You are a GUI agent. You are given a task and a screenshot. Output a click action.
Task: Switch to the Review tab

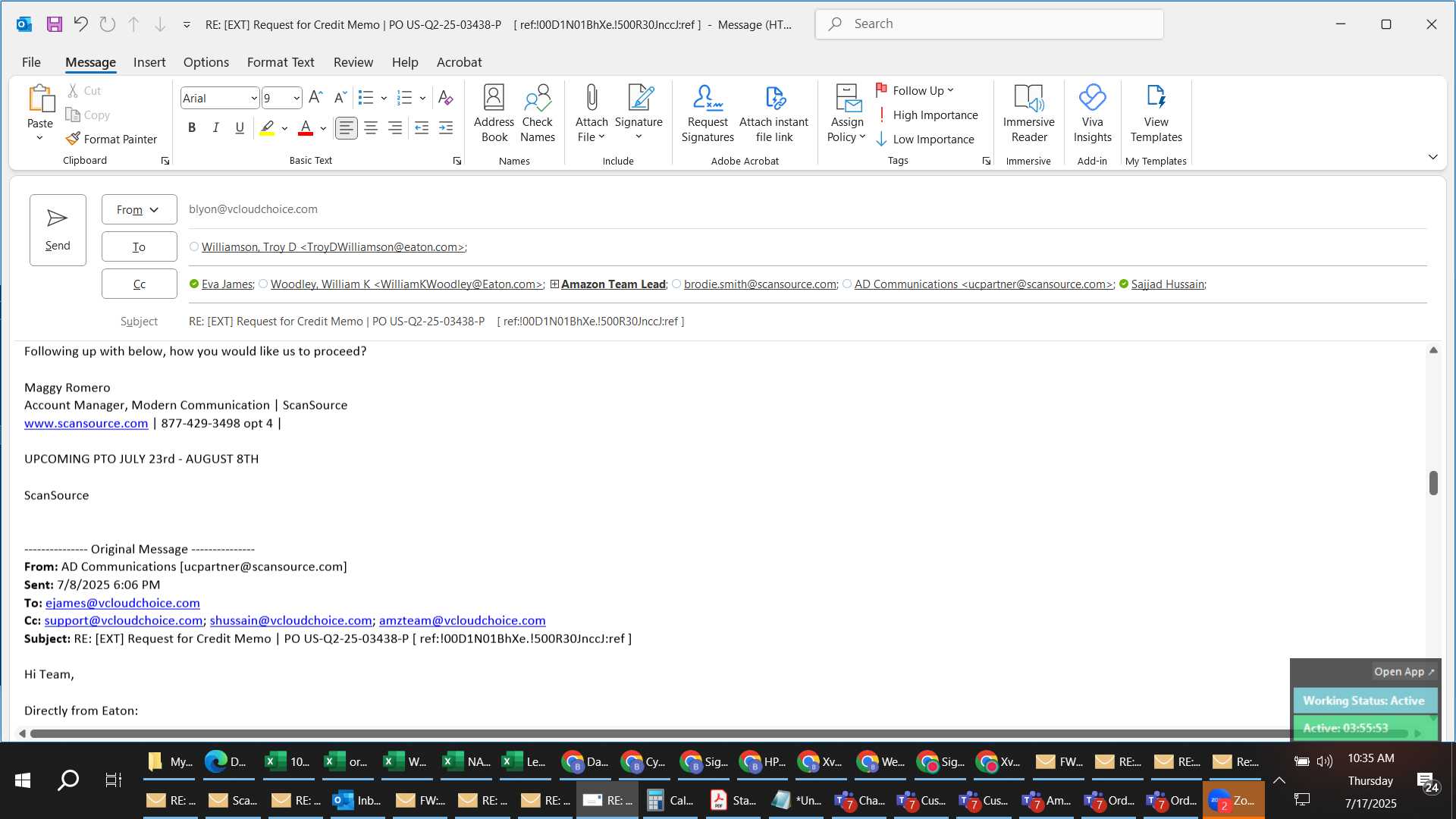[x=353, y=62]
